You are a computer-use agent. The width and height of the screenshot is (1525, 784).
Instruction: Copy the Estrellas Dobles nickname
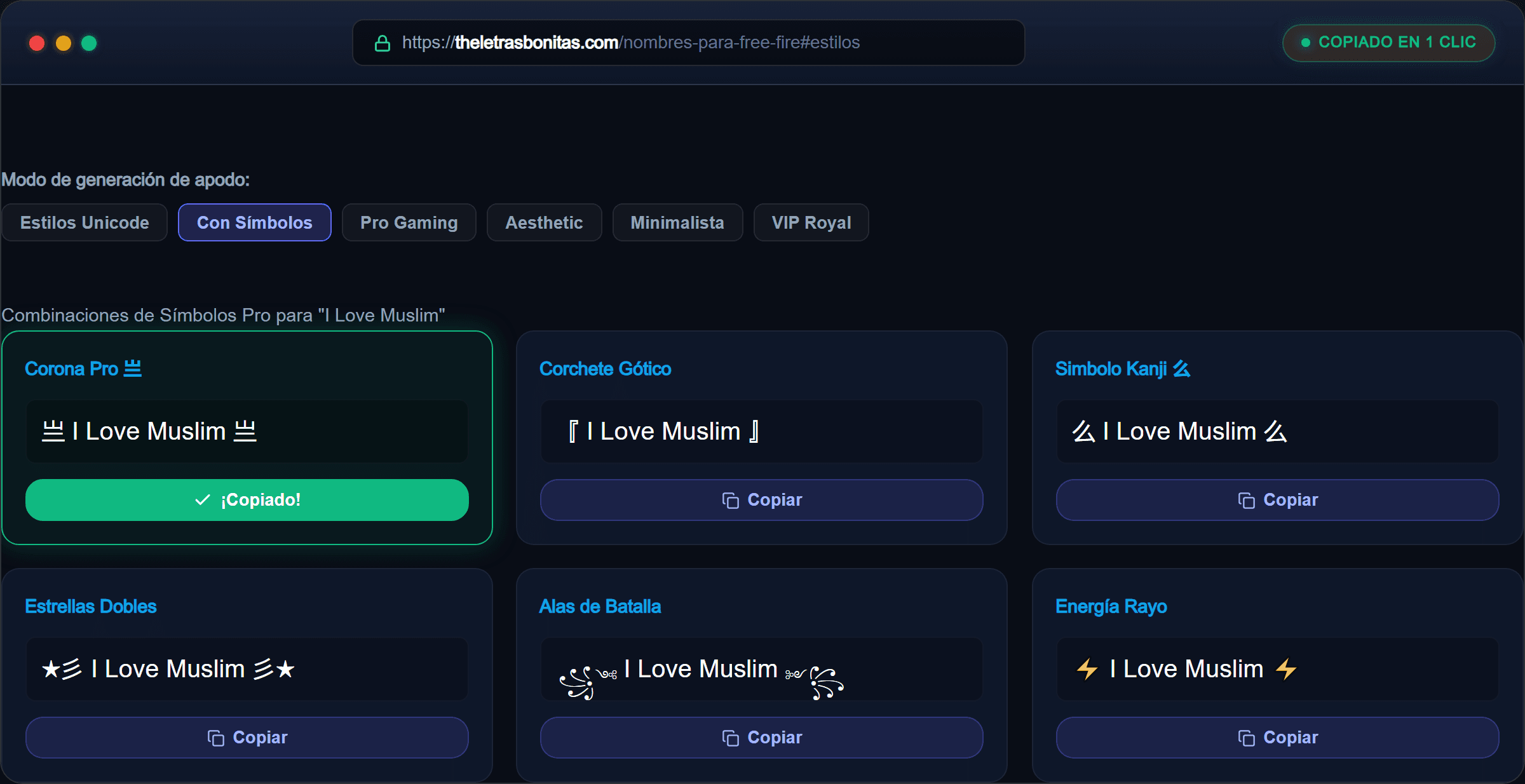click(247, 738)
